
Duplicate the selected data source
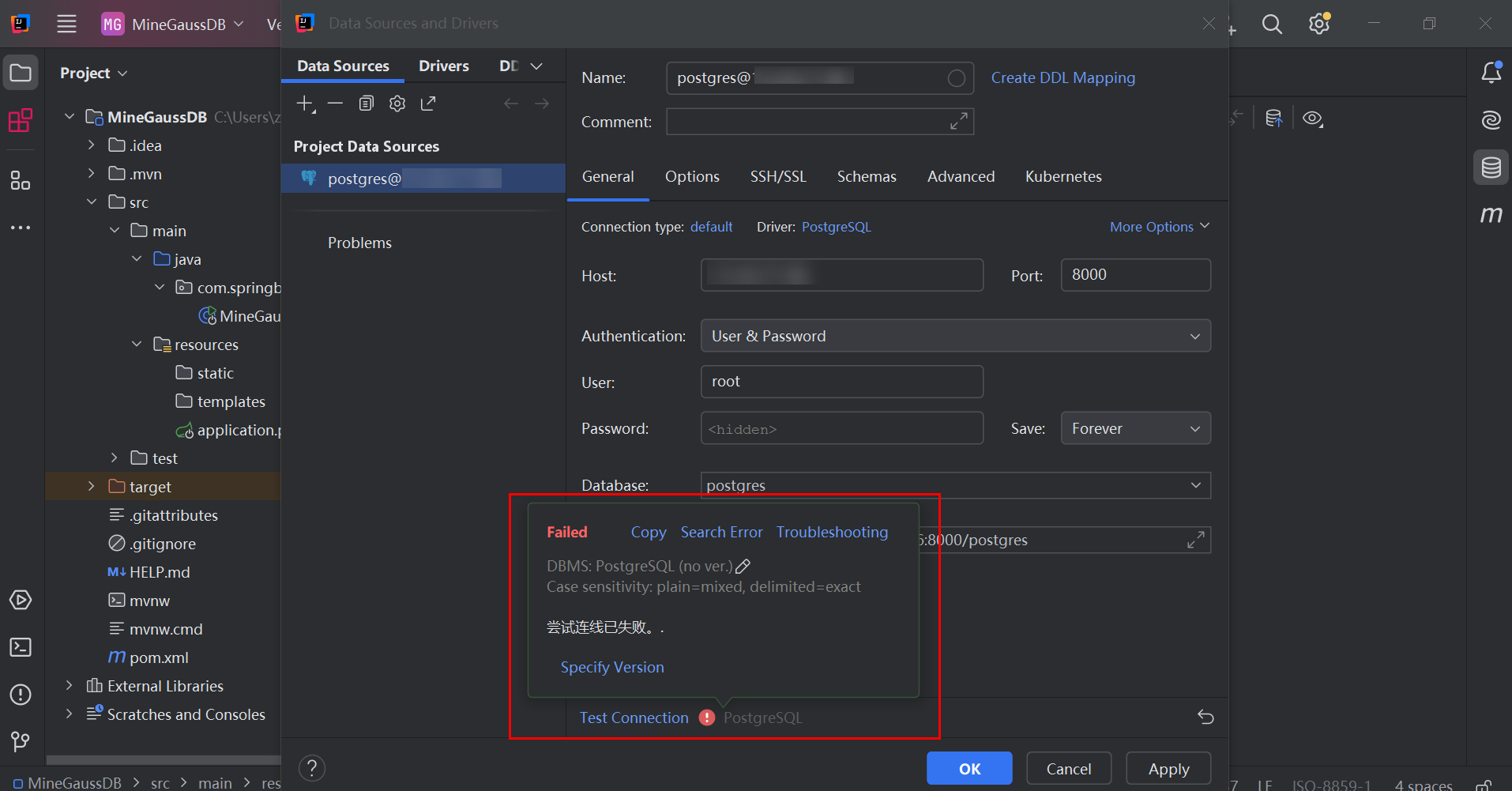[x=366, y=104]
